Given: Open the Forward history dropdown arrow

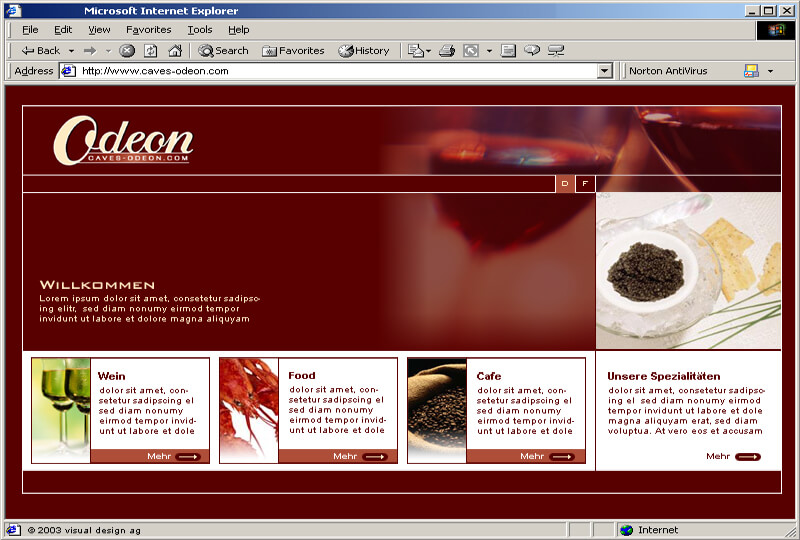Looking at the screenshot, I should (x=108, y=51).
